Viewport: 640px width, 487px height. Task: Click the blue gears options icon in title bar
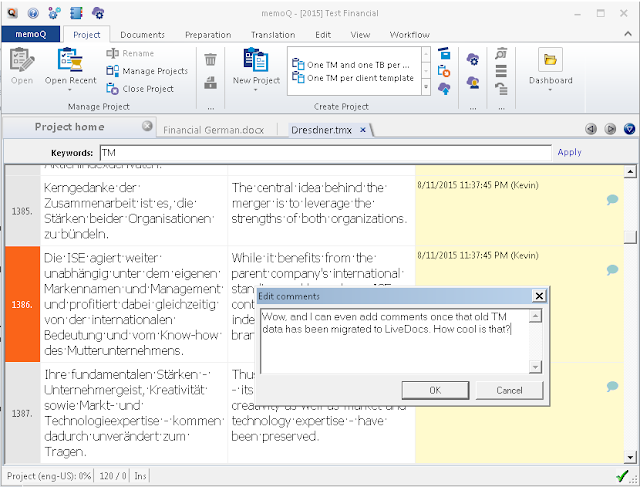54,13
